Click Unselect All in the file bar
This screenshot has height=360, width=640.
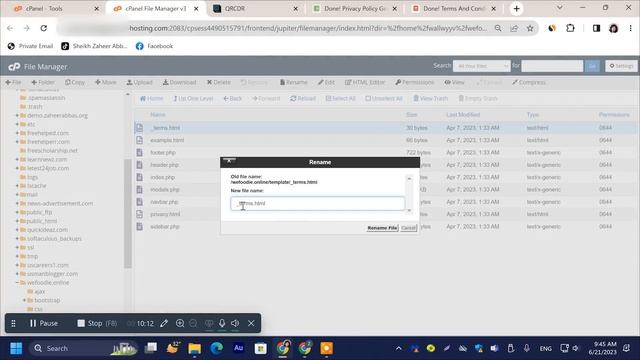point(384,98)
